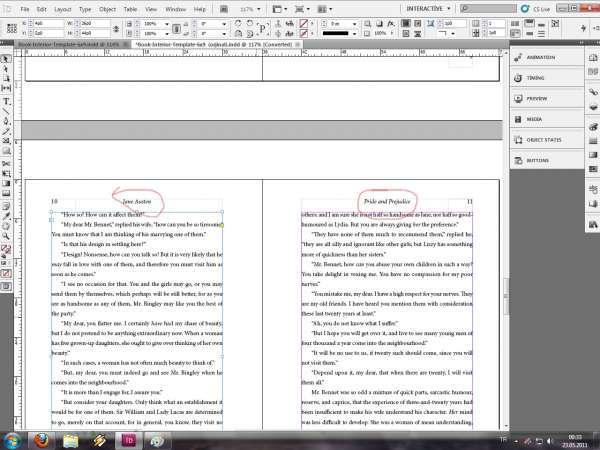Click the fill and stroke swatch in toolbox
Viewport: 600px width, 450px height.
6,250
